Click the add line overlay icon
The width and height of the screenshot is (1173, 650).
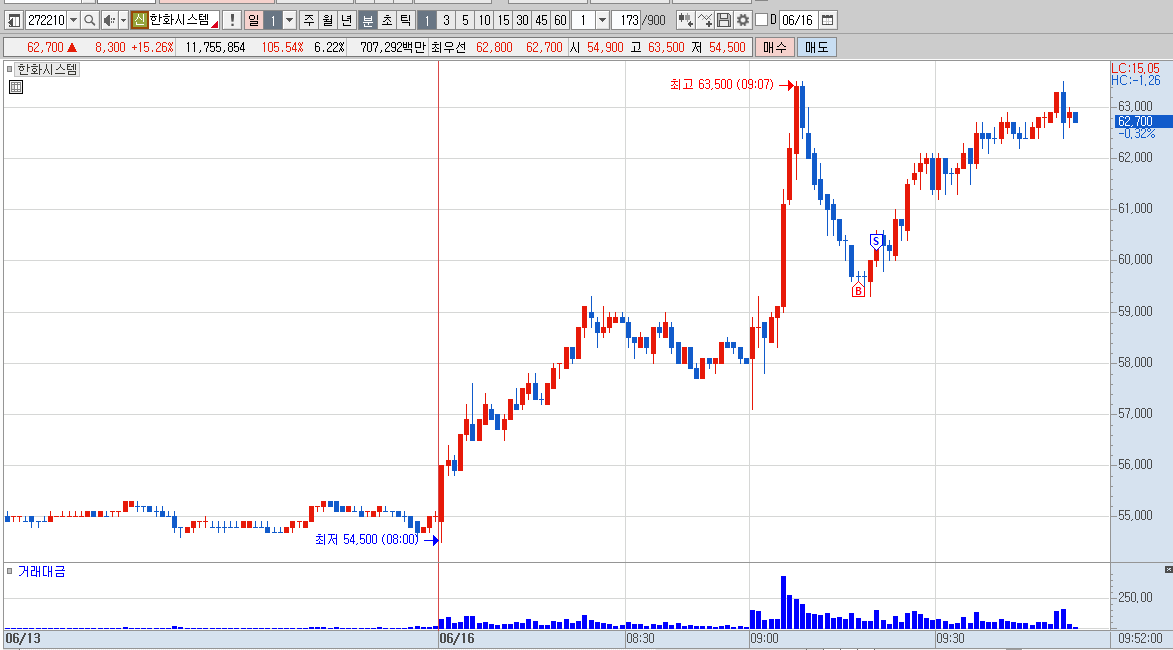click(x=704, y=20)
